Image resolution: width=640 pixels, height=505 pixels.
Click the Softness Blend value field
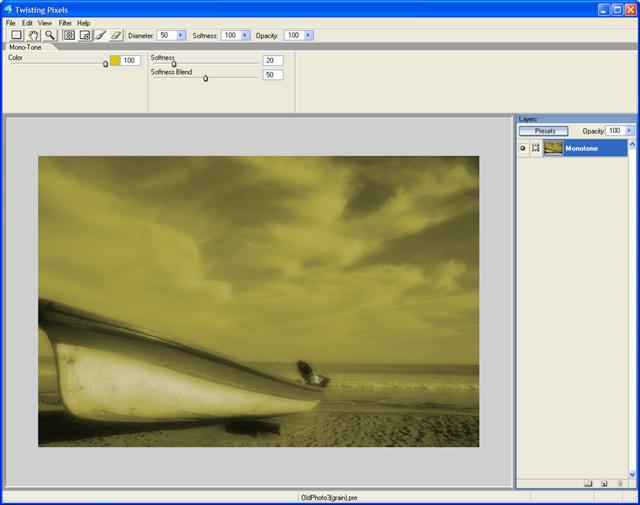272,75
